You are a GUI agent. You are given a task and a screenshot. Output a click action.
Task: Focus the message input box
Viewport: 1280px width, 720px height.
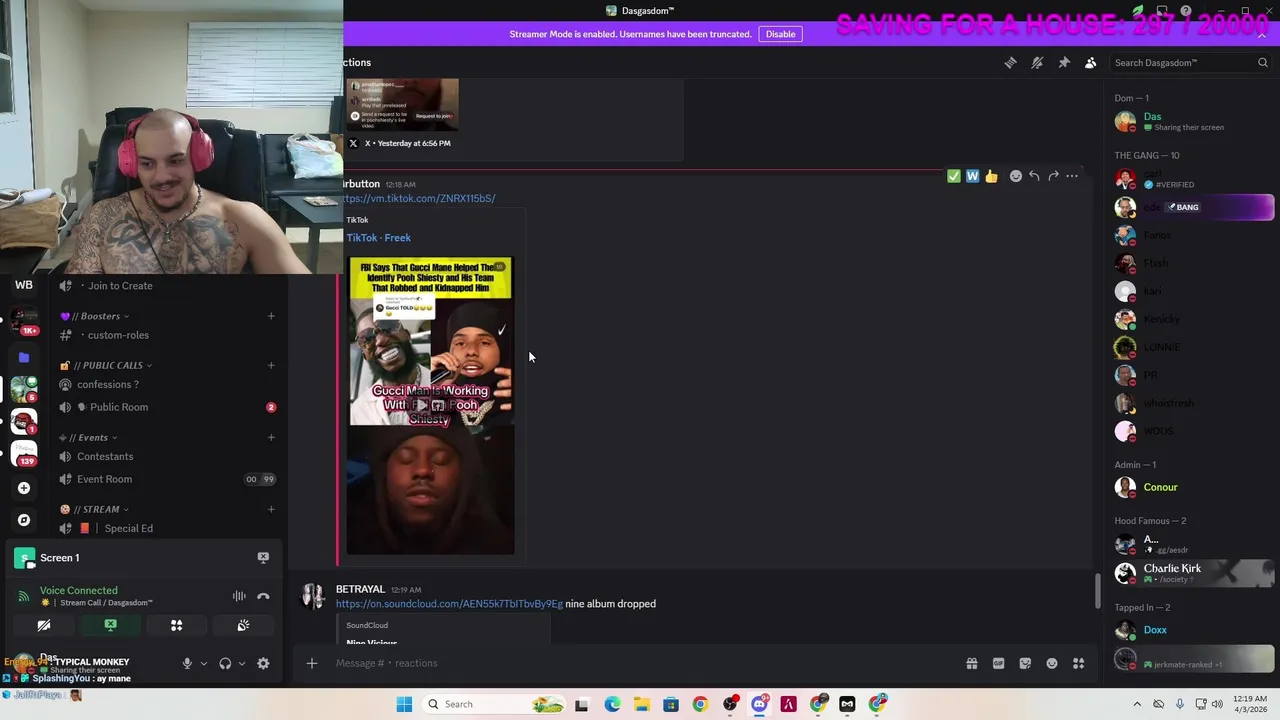640,663
